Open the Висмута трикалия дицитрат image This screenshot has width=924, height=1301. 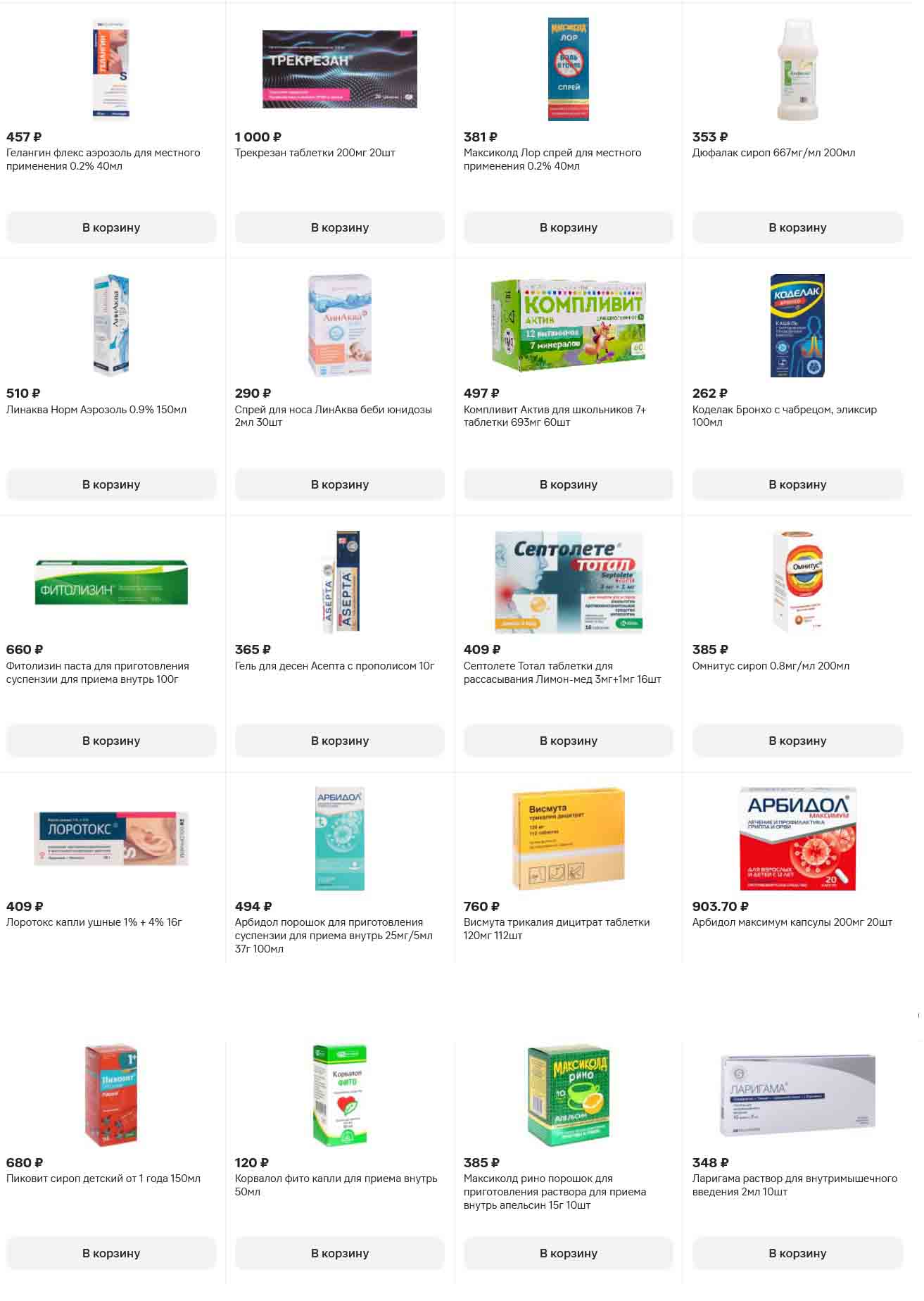tap(569, 838)
